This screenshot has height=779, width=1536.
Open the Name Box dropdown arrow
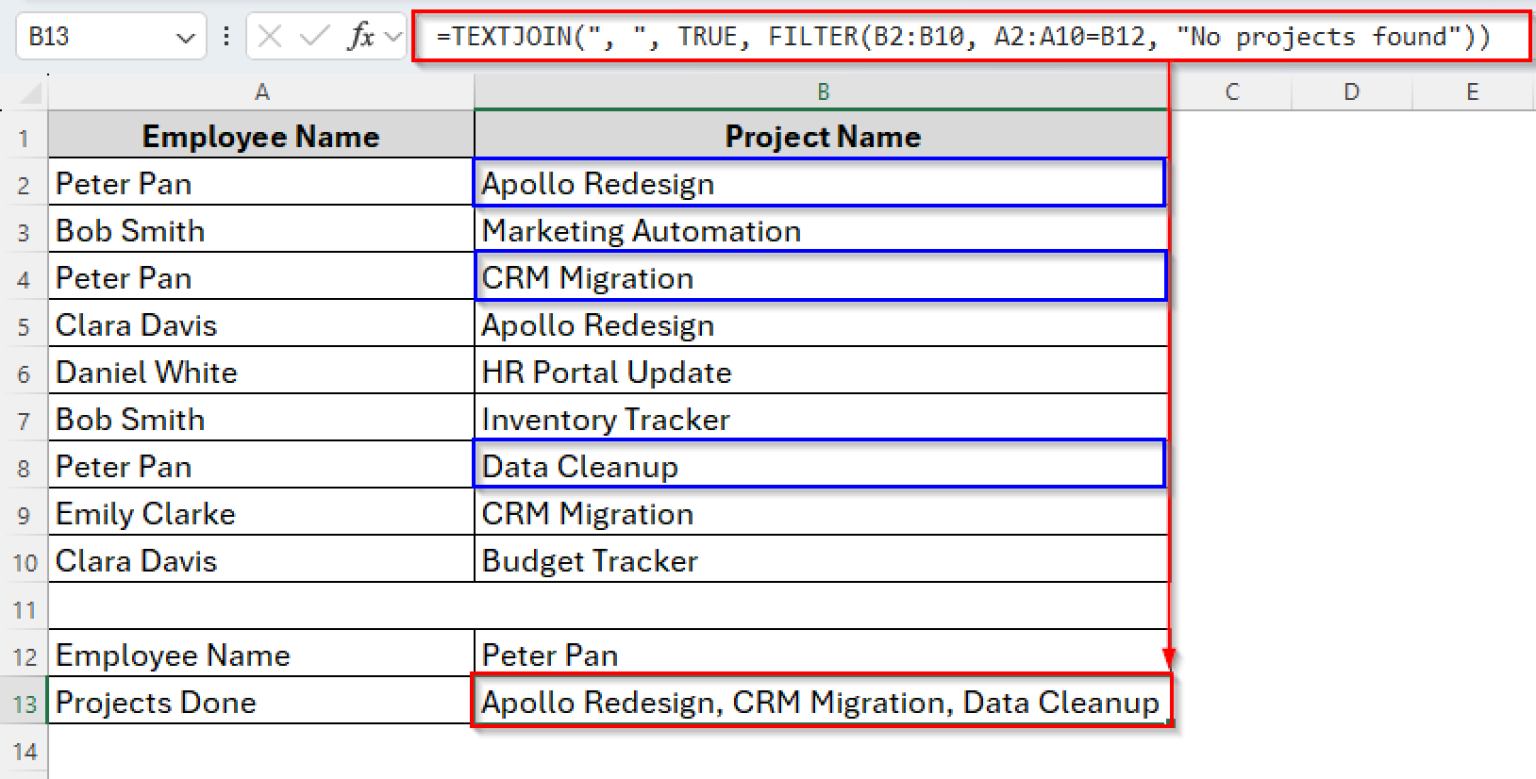pyautogui.click(x=185, y=38)
